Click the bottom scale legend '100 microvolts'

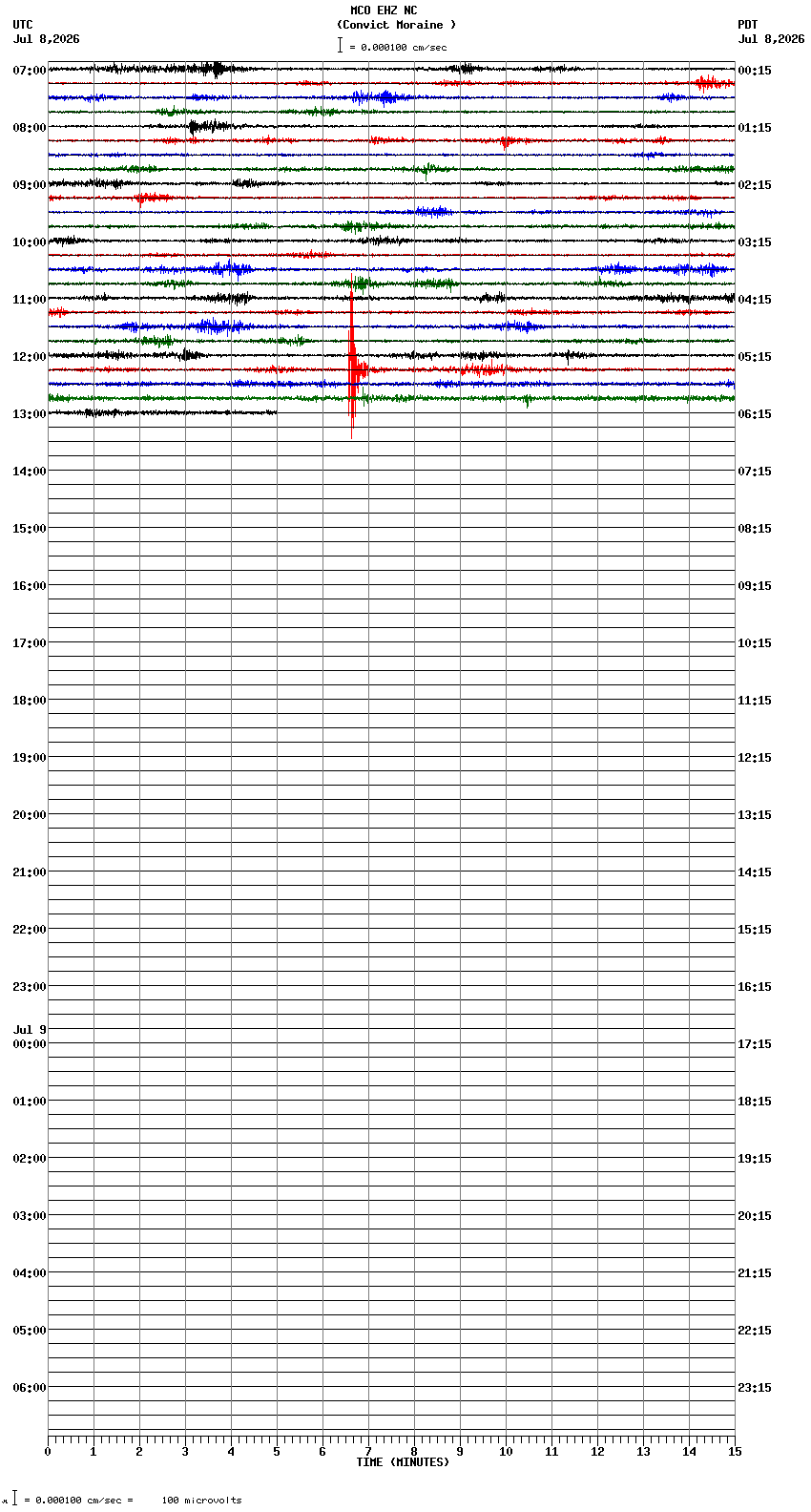201,1501
